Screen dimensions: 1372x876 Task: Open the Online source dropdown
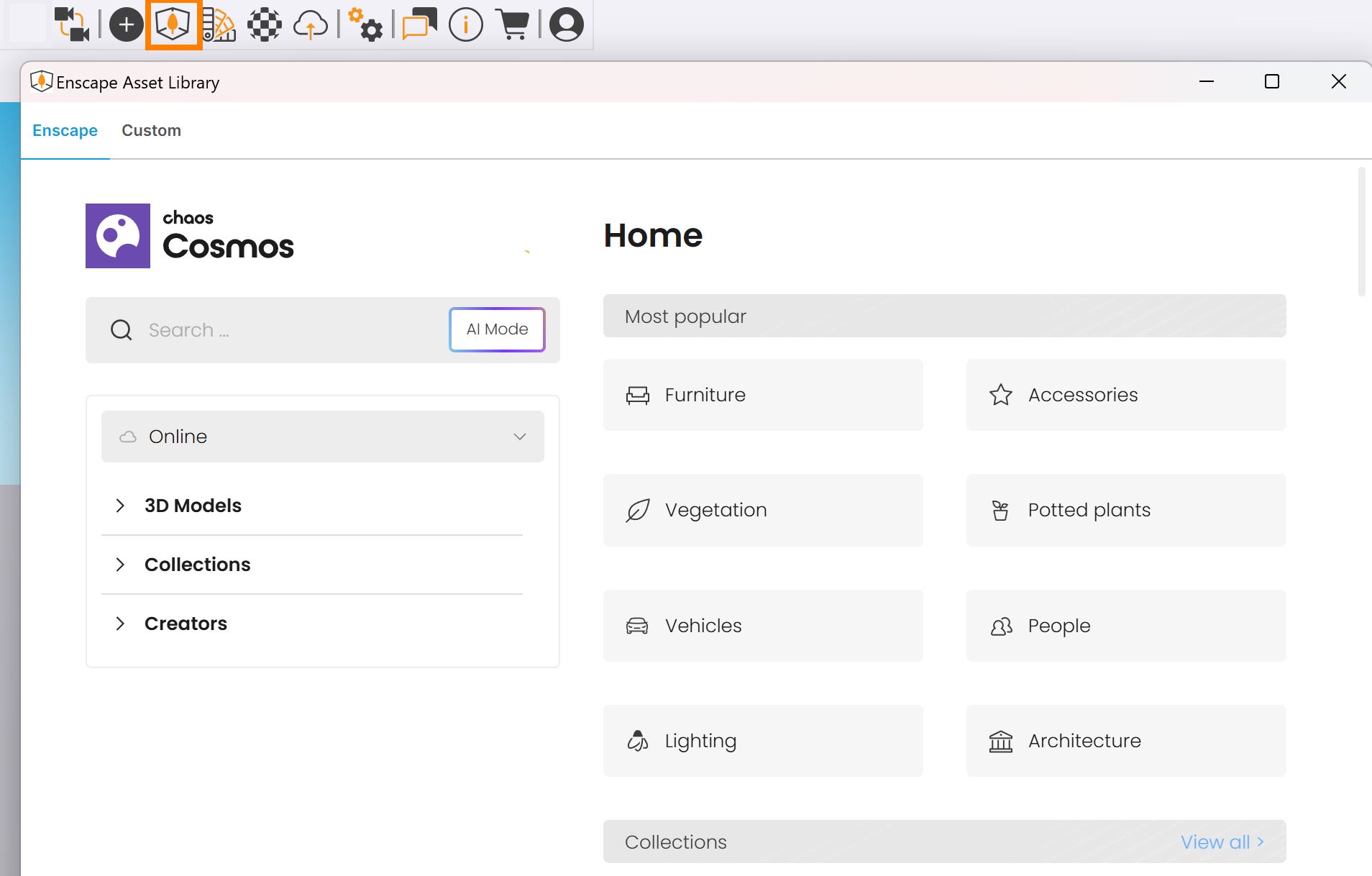point(323,437)
